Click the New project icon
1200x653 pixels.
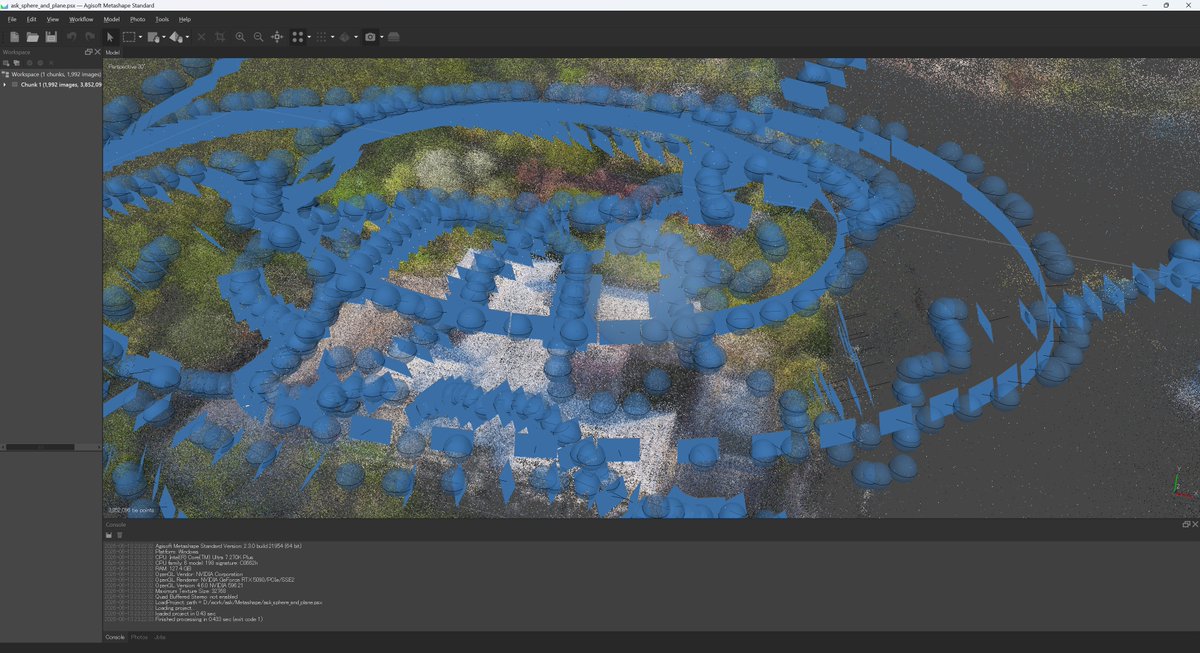[x=14, y=37]
